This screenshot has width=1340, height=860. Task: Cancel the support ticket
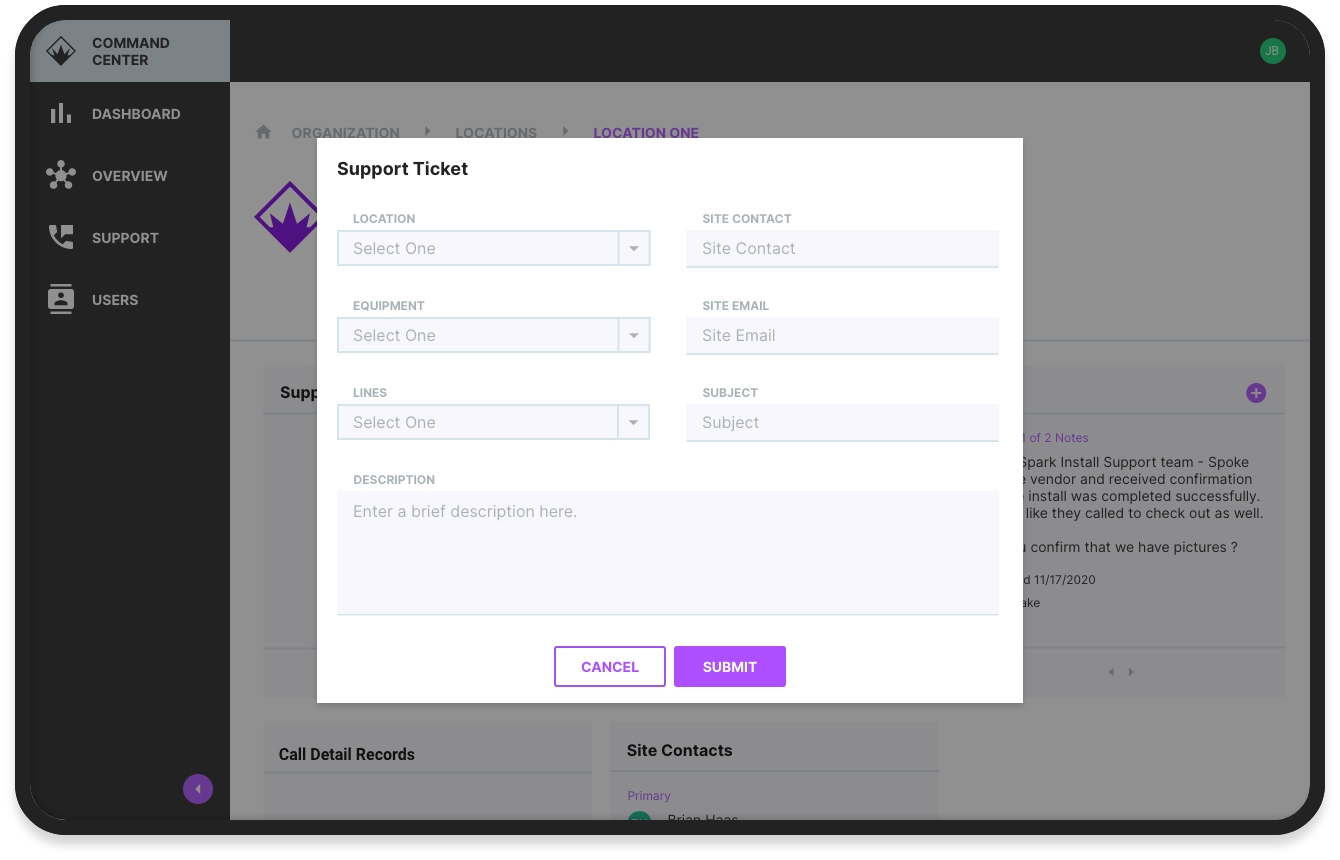(x=610, y=667)
